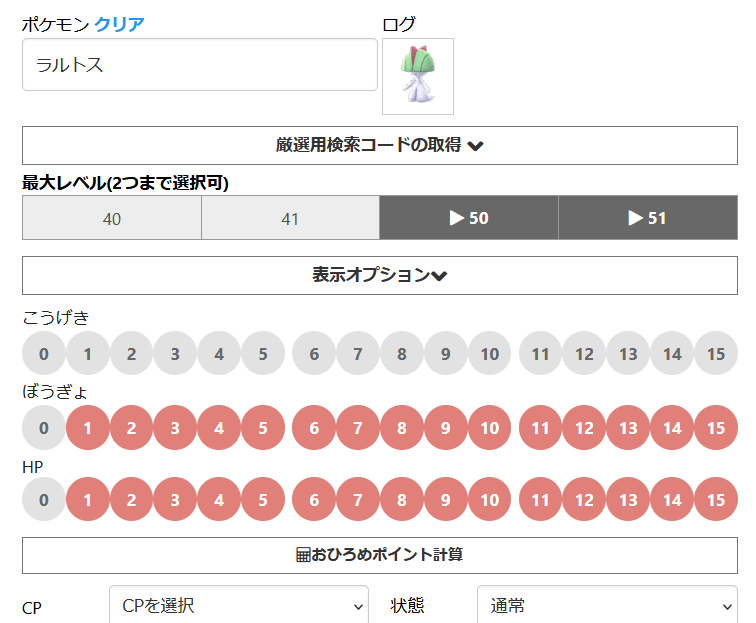Toggle こうげき value 12
Image resolution: width=756 pixels, height=623 pixels.
584,353
